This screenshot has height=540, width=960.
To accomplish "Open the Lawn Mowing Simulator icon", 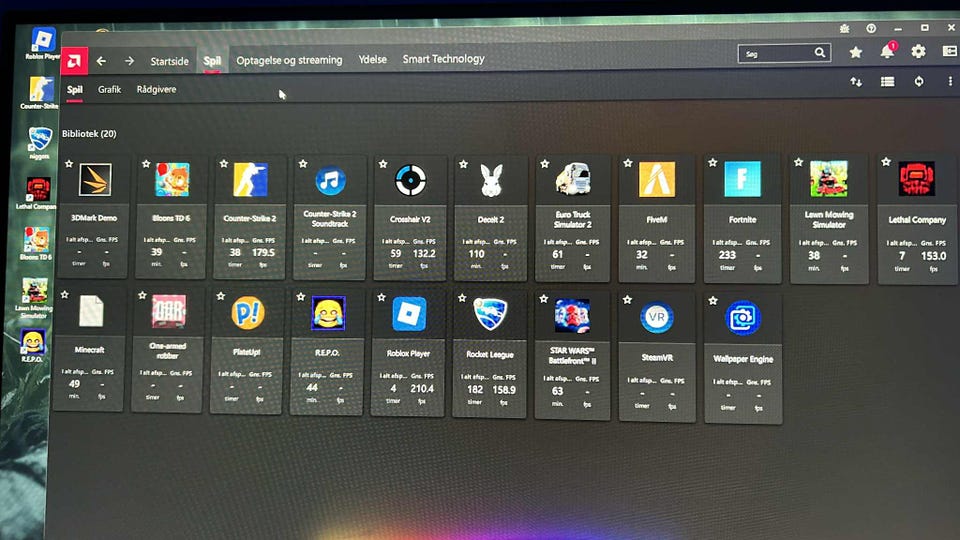I will pos(828,179).
